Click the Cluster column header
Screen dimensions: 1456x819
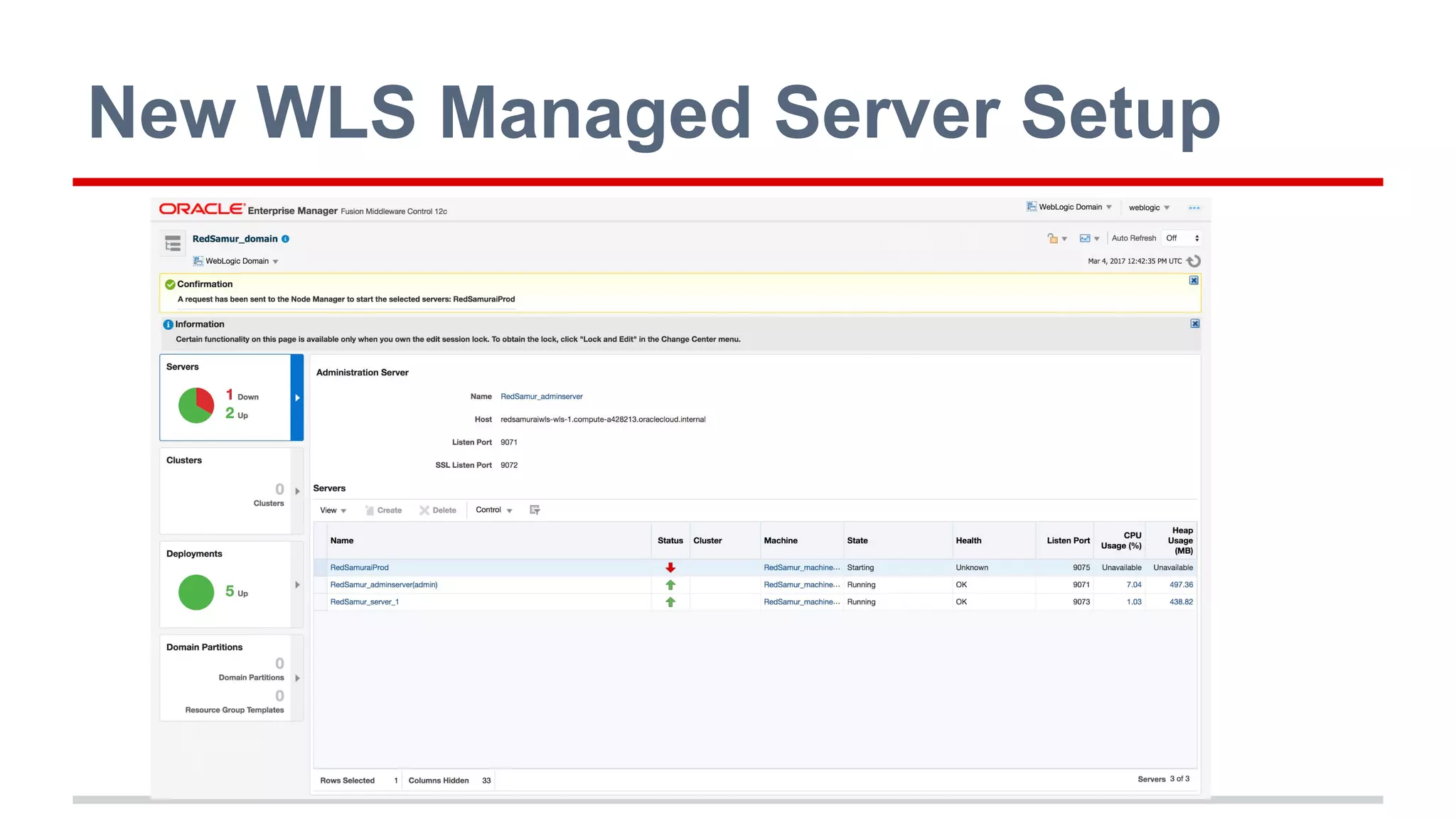[724, 540]
